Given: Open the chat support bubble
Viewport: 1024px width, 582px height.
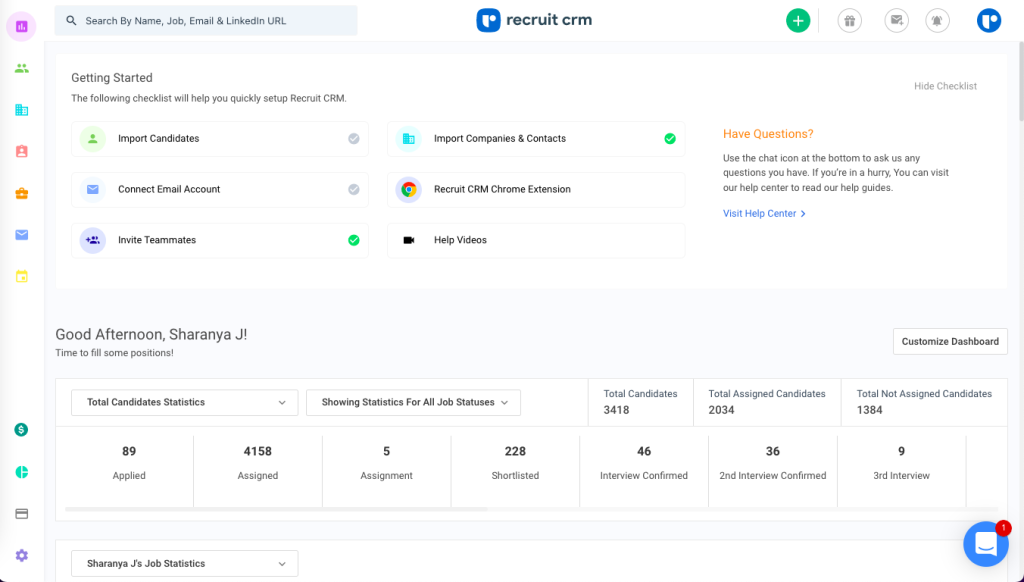Looking at the screenshot, I should coord(985,543).
